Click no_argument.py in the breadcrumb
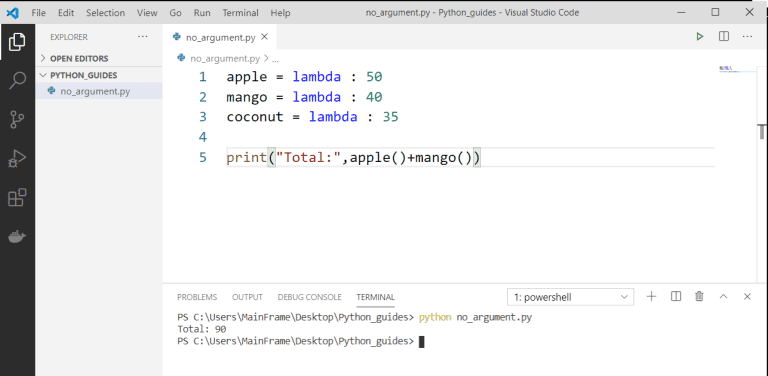Screen dimensions: 768x376 point(225,59)
